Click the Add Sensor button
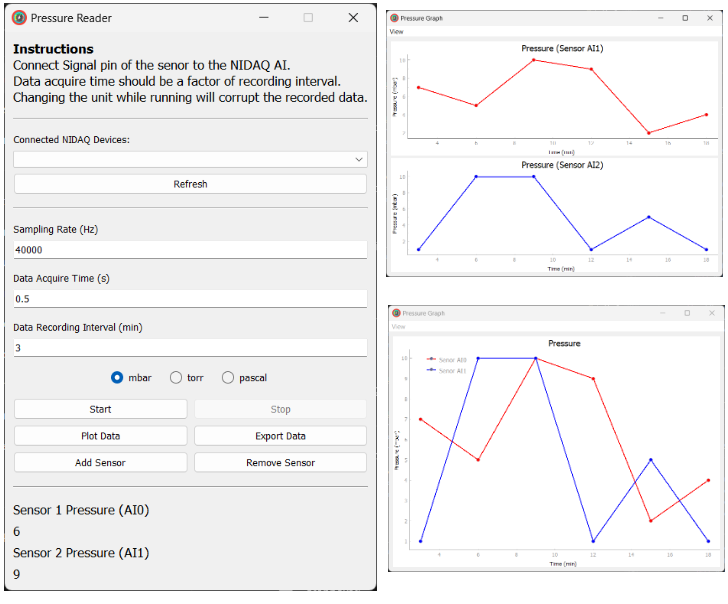Screen dimensions: 728x604 tap(100, 462)
